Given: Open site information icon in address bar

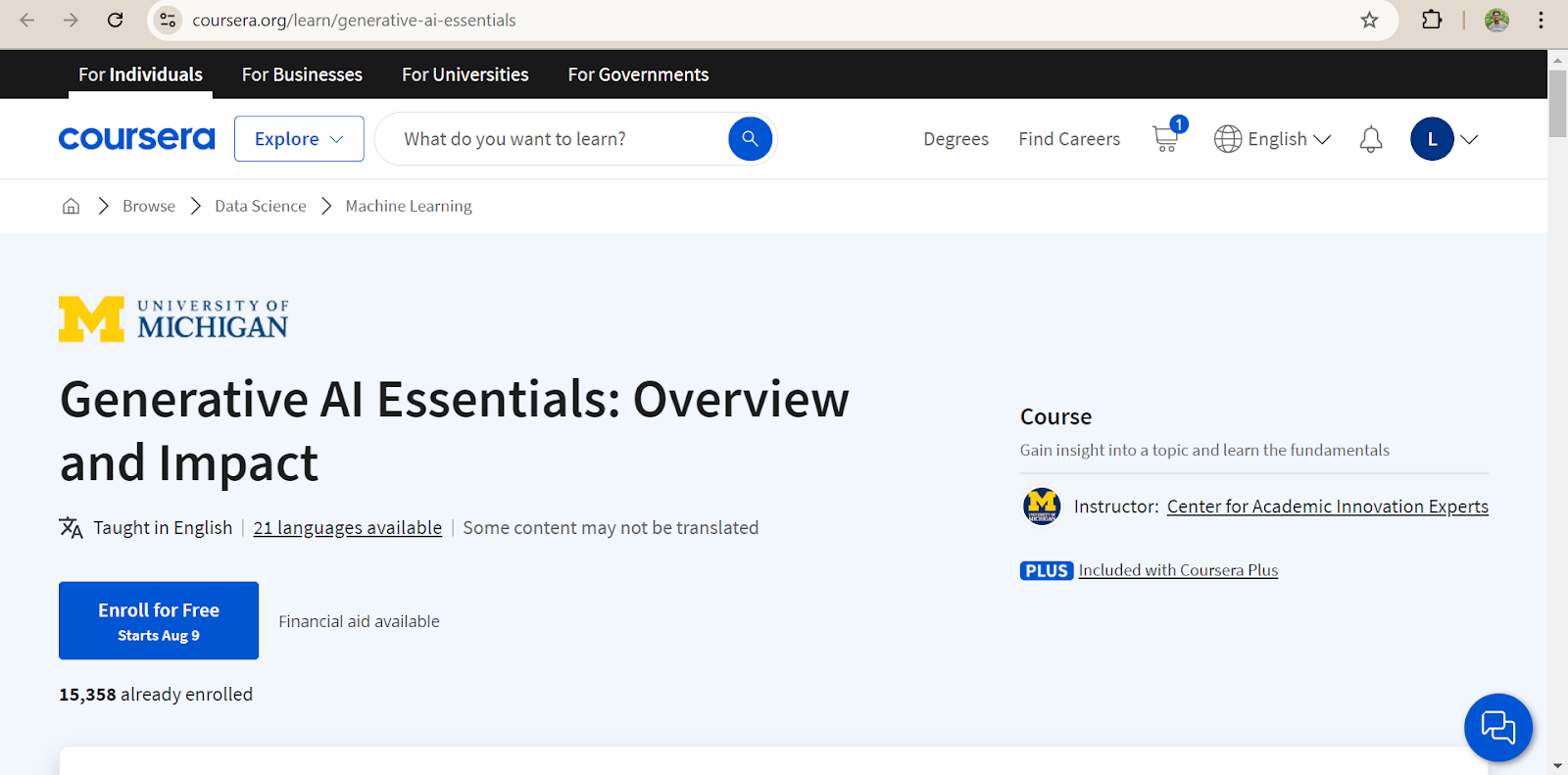Looking at the screenshot, I should [169, 20].
